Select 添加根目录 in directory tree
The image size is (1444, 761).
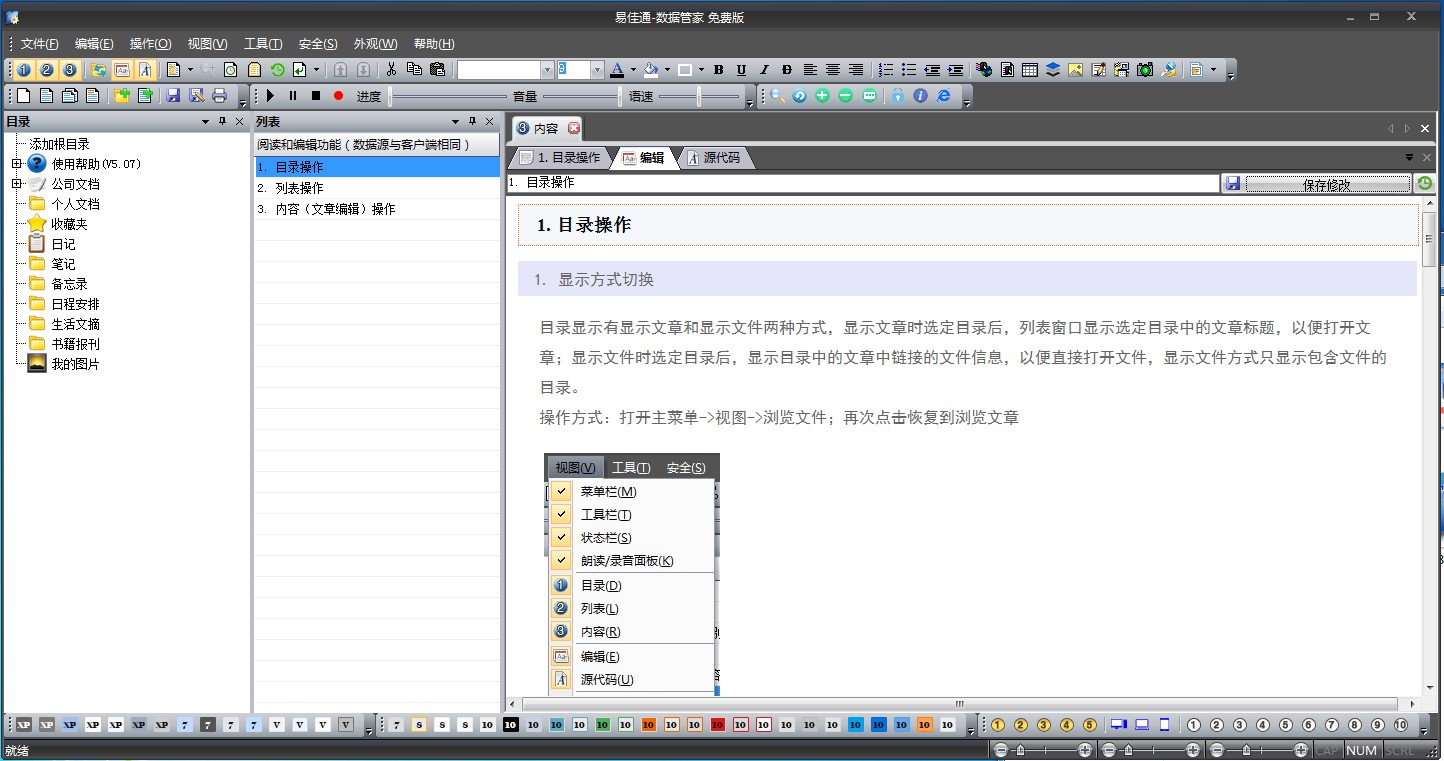(x=59, y=144)
